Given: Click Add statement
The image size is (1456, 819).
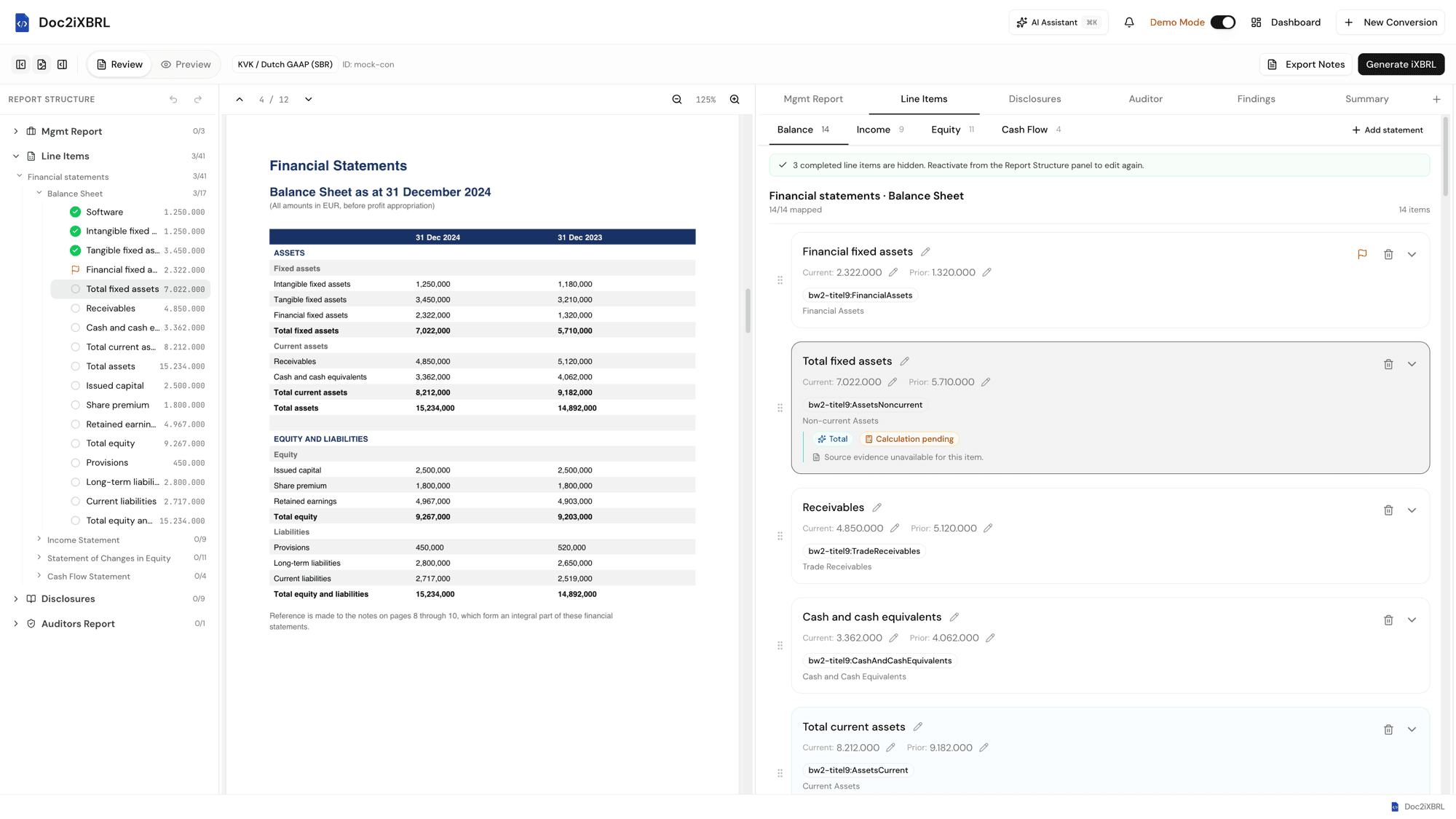Looking at the screenshot, I should (1387, 130).
